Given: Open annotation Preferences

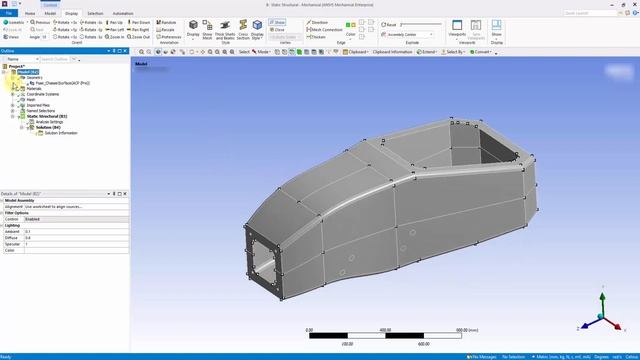Looking at the screenshot, I should point(169,37).
